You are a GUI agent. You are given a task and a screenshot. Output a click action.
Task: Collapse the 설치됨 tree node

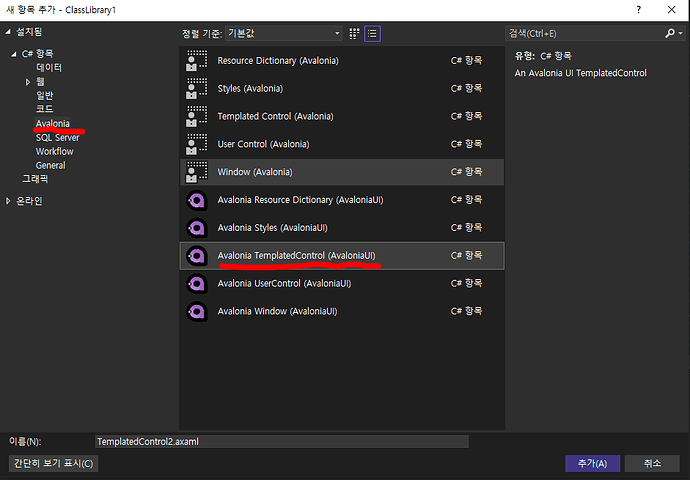pos(8,32)
